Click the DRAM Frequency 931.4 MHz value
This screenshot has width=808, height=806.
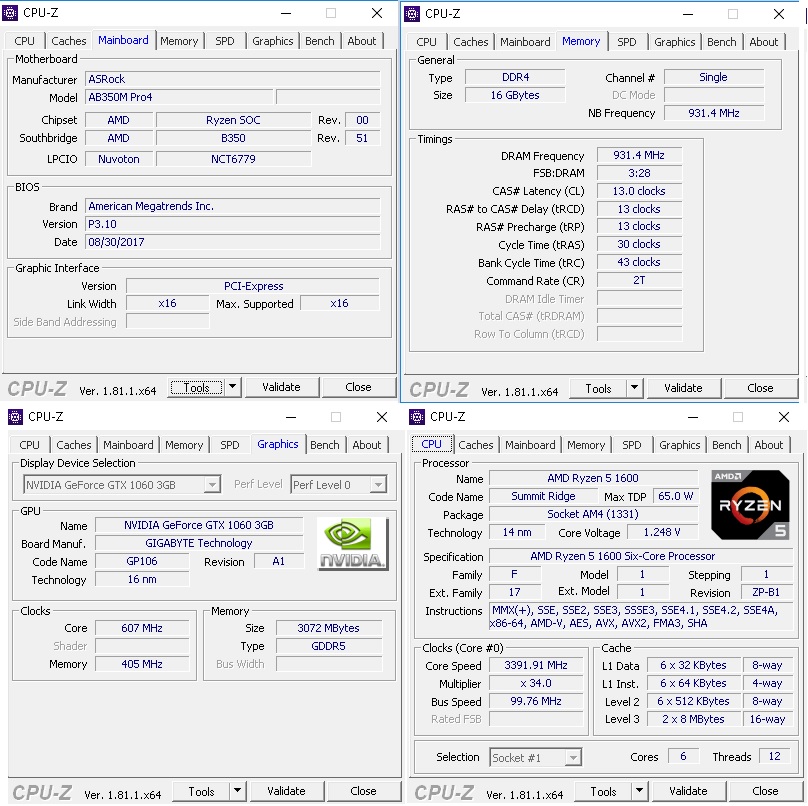pyautogui.click(x=639, y=155)
